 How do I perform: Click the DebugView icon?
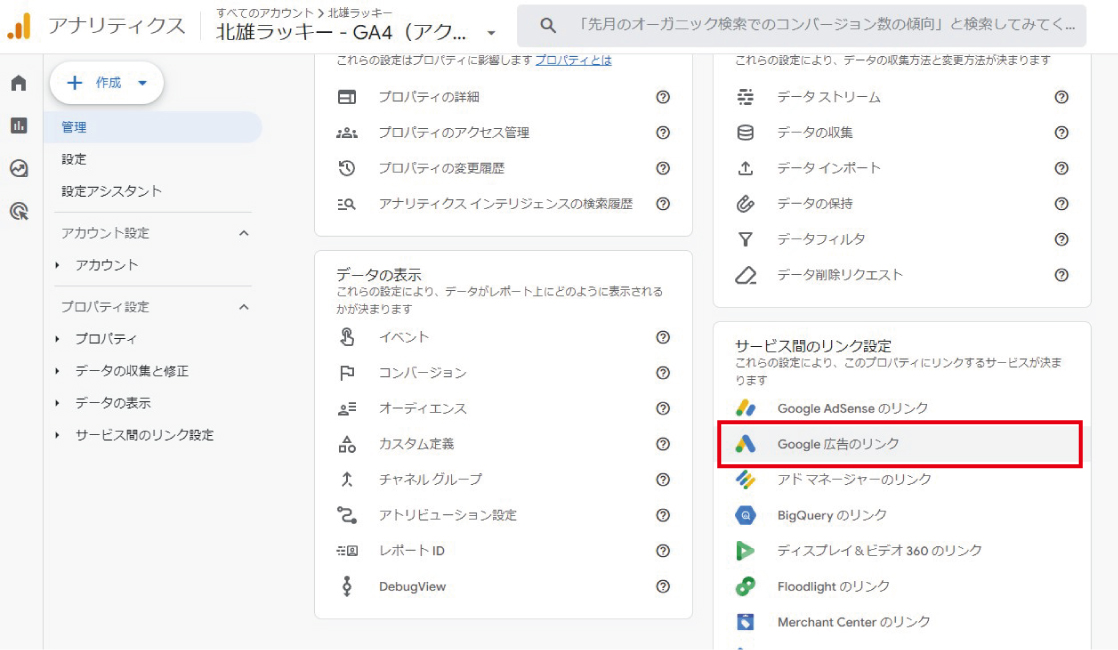tap(347, 586)
